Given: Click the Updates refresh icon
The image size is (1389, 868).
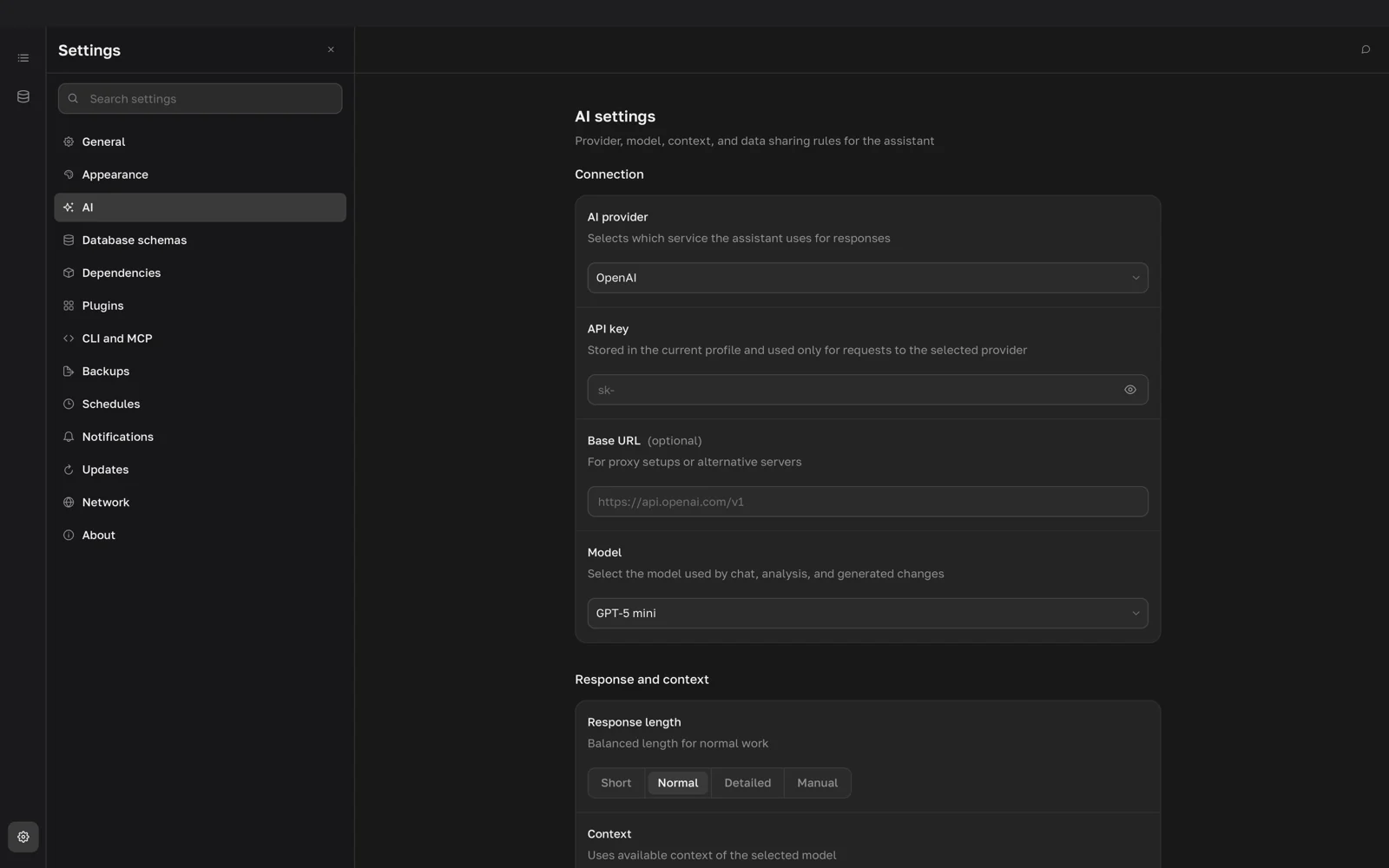Looking at the screenshot, I should (69, 470).
